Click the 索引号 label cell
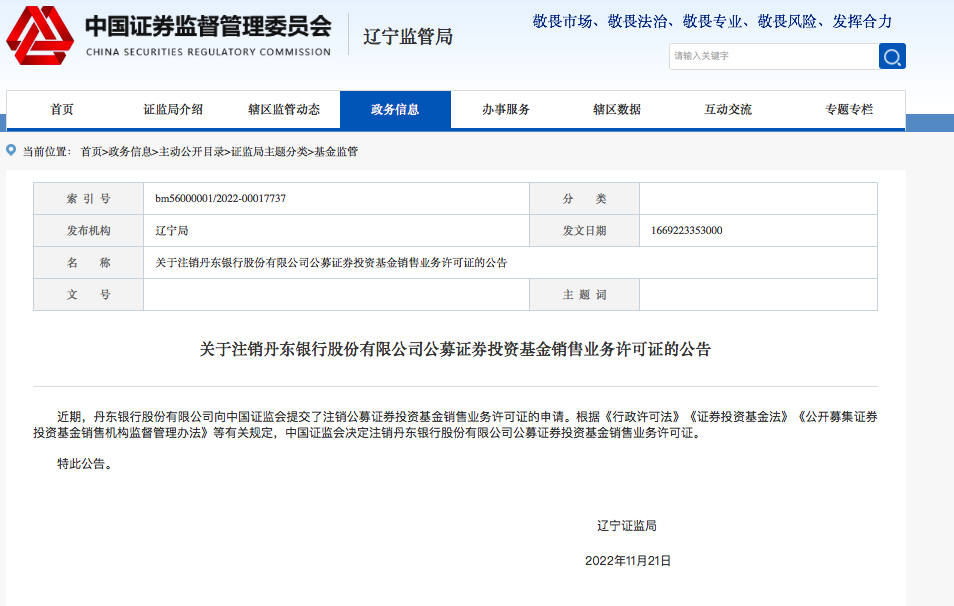Image resolution: width=954 pixels, height=606 pixels. [88, 198]
